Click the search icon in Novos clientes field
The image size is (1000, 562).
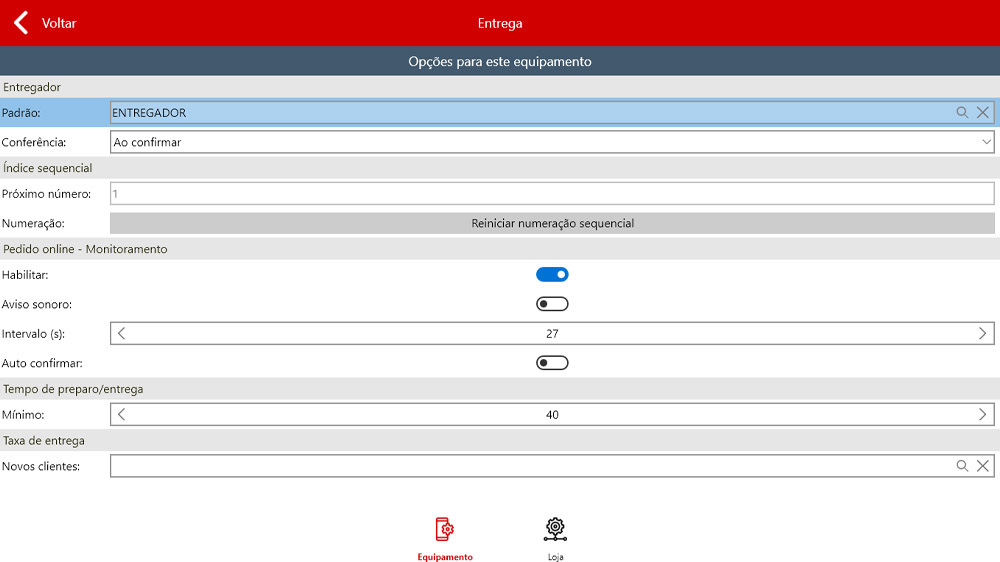[962, 466]
